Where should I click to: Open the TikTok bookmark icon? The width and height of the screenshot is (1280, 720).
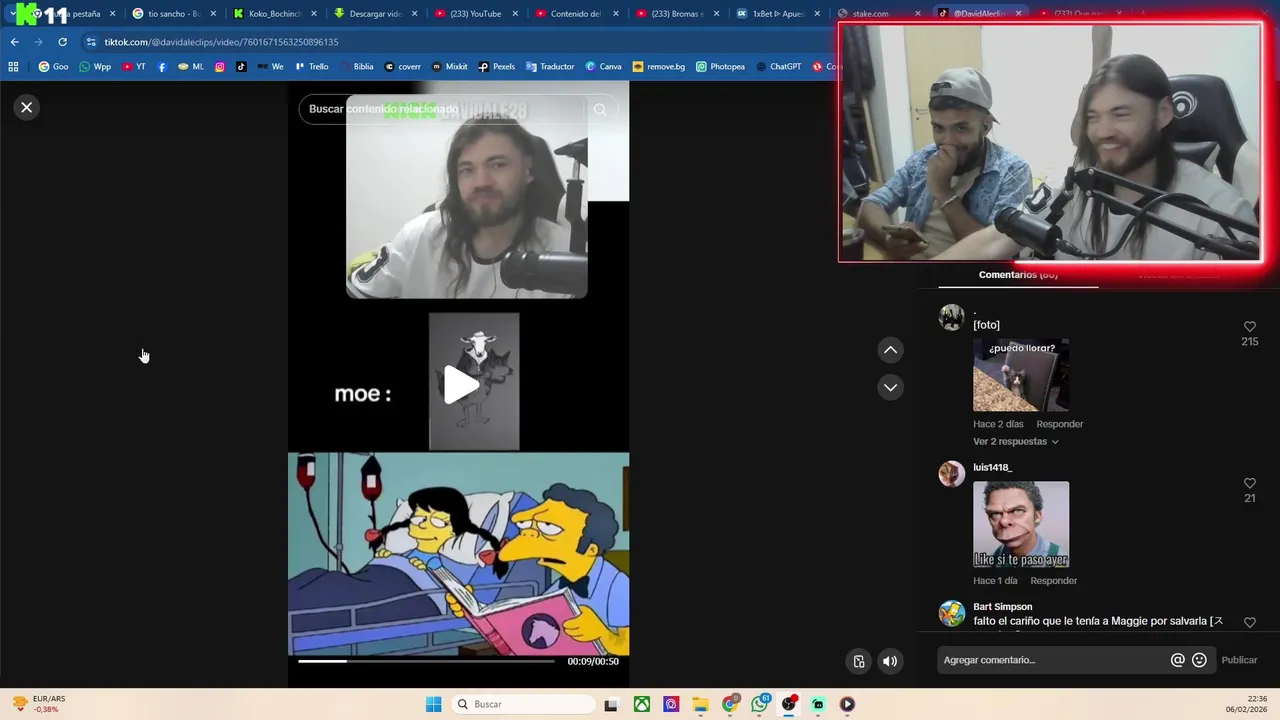241,67
